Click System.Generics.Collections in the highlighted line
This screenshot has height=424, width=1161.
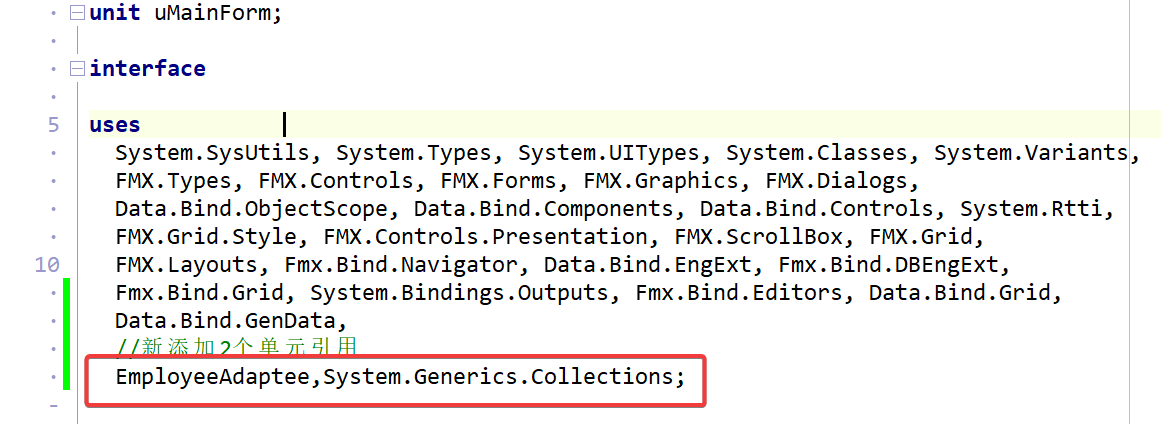point(501,377)
